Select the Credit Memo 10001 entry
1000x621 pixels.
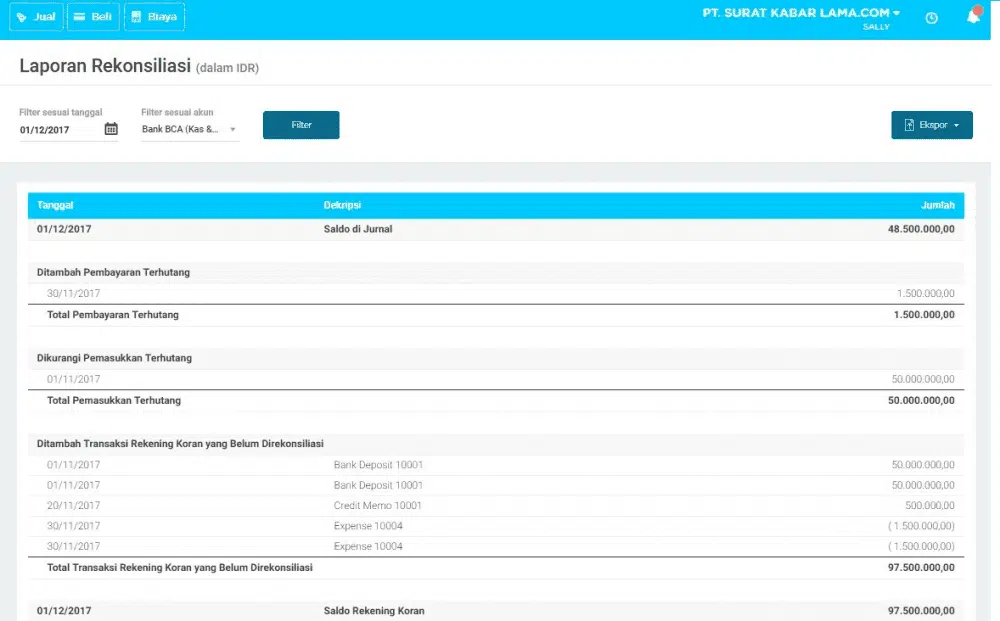tap(377, 506)
